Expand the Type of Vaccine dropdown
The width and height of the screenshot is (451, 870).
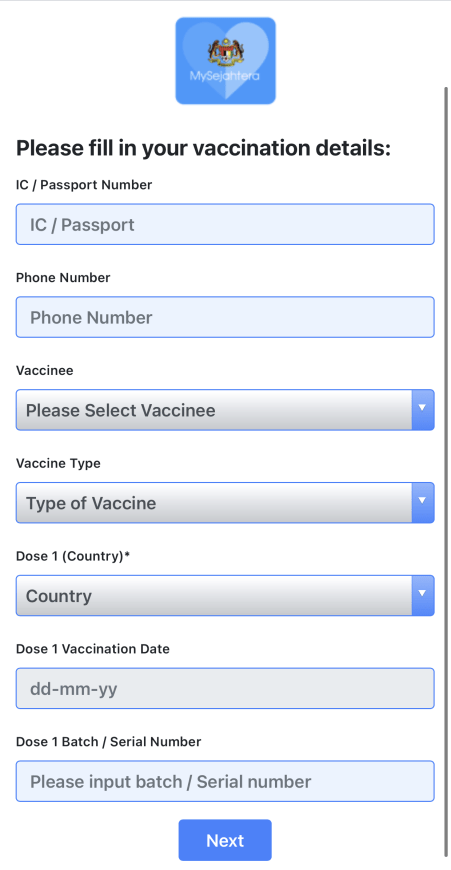pos(225,502)
